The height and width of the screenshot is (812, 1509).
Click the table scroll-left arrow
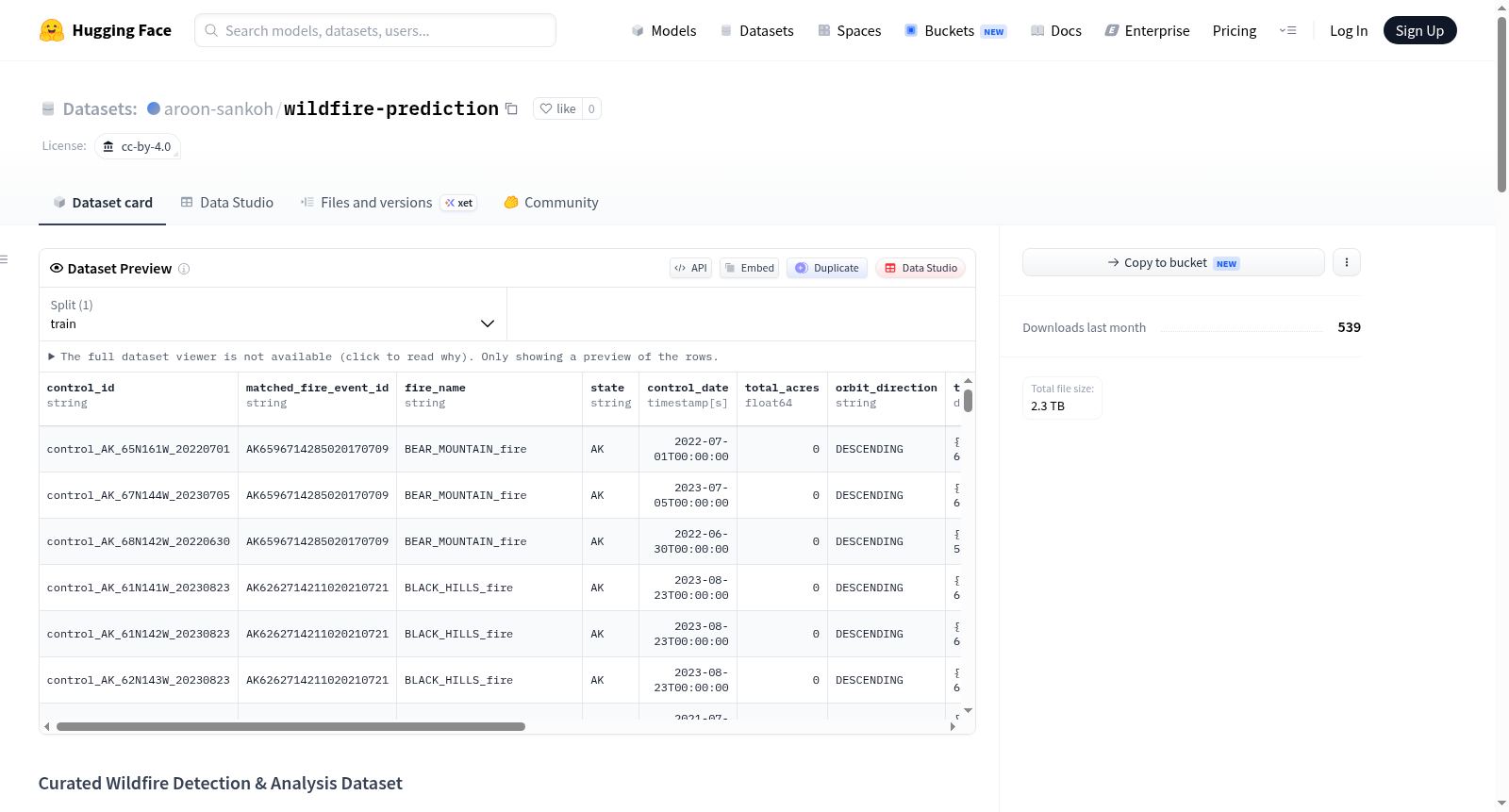click(46, 726)
